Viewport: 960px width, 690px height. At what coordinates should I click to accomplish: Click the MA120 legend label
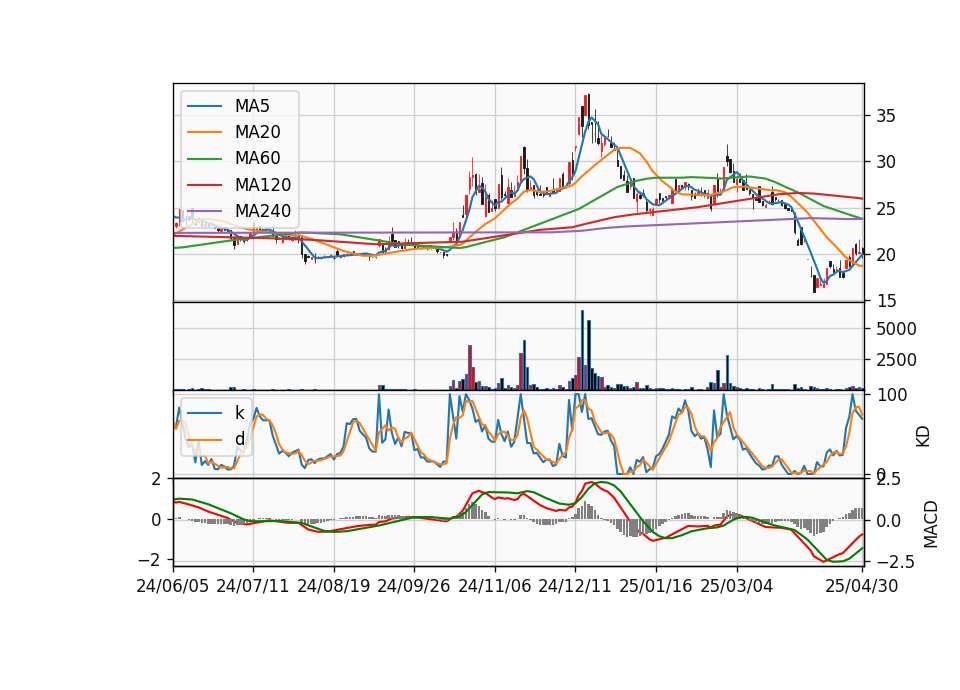(263, 185)
